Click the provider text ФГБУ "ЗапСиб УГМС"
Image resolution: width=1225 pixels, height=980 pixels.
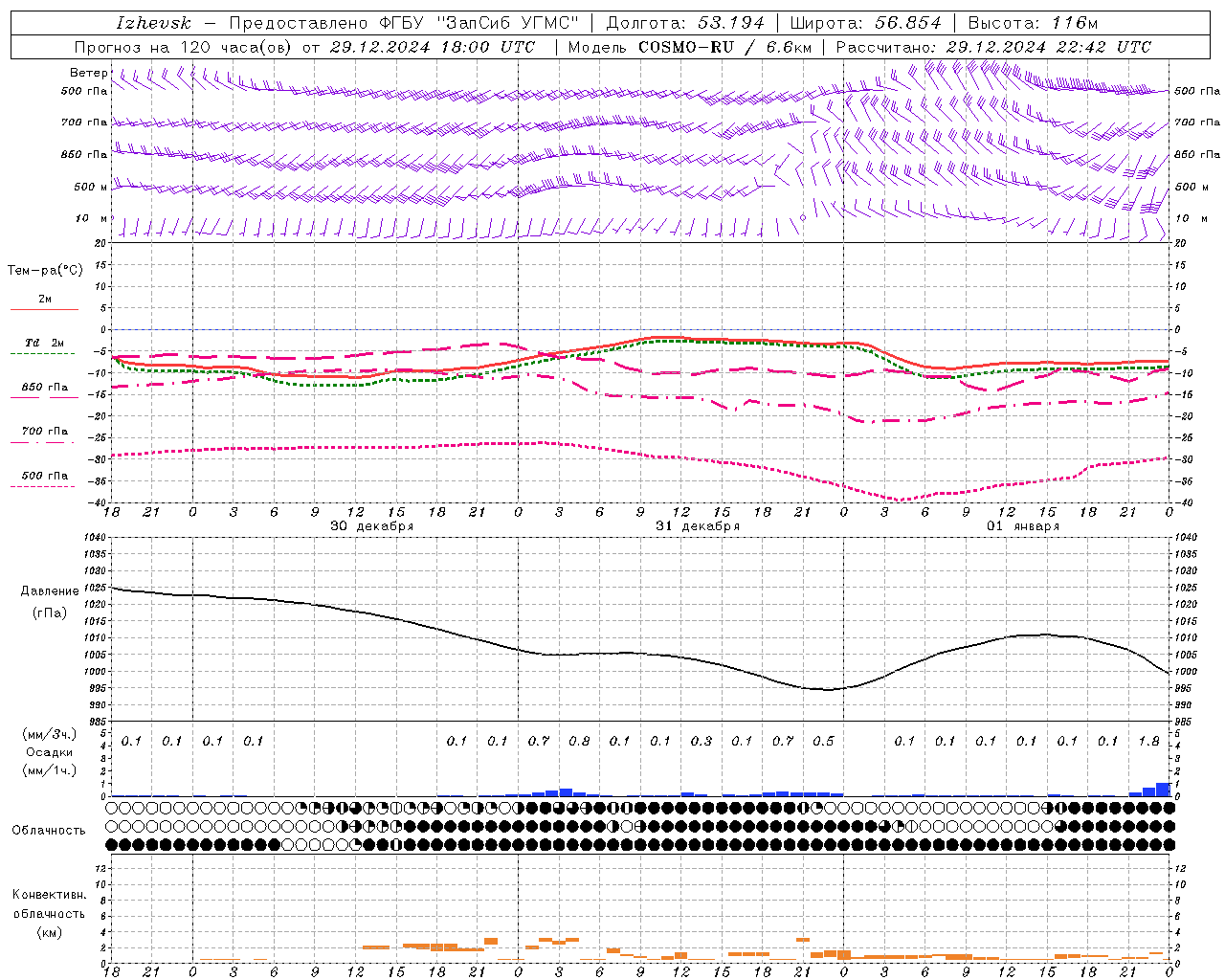click(479, 23)
